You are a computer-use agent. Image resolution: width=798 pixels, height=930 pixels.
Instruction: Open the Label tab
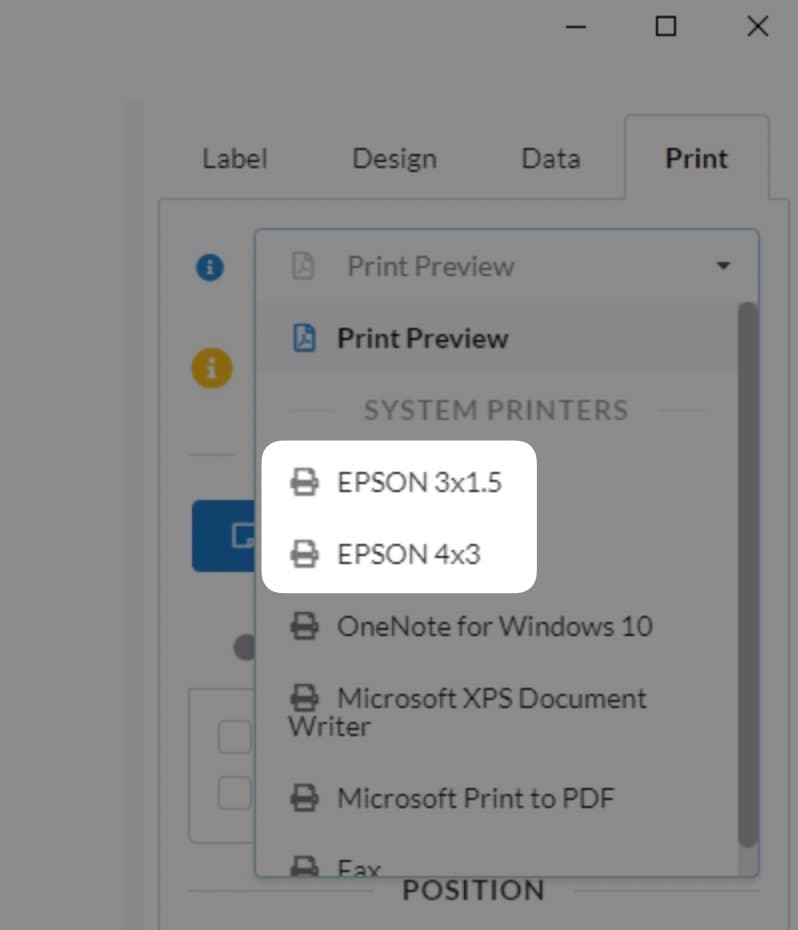point(233,158)
